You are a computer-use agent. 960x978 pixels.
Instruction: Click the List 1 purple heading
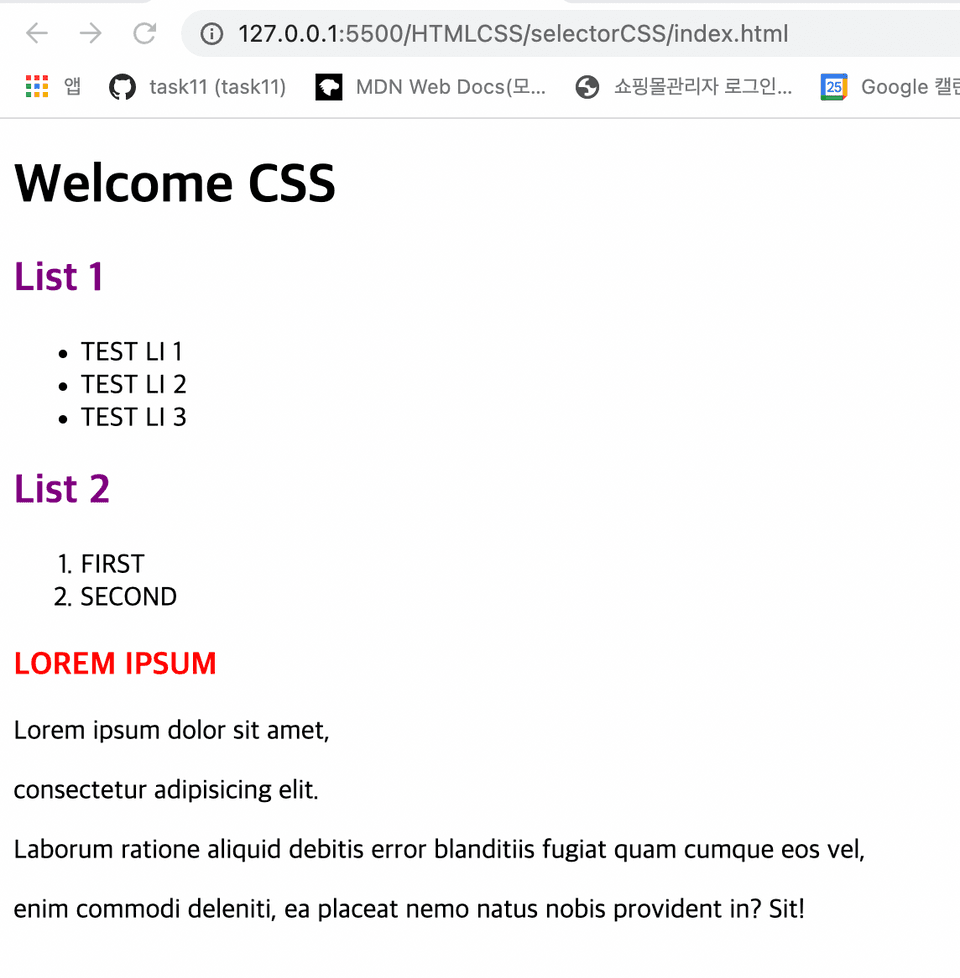[59, 276]
